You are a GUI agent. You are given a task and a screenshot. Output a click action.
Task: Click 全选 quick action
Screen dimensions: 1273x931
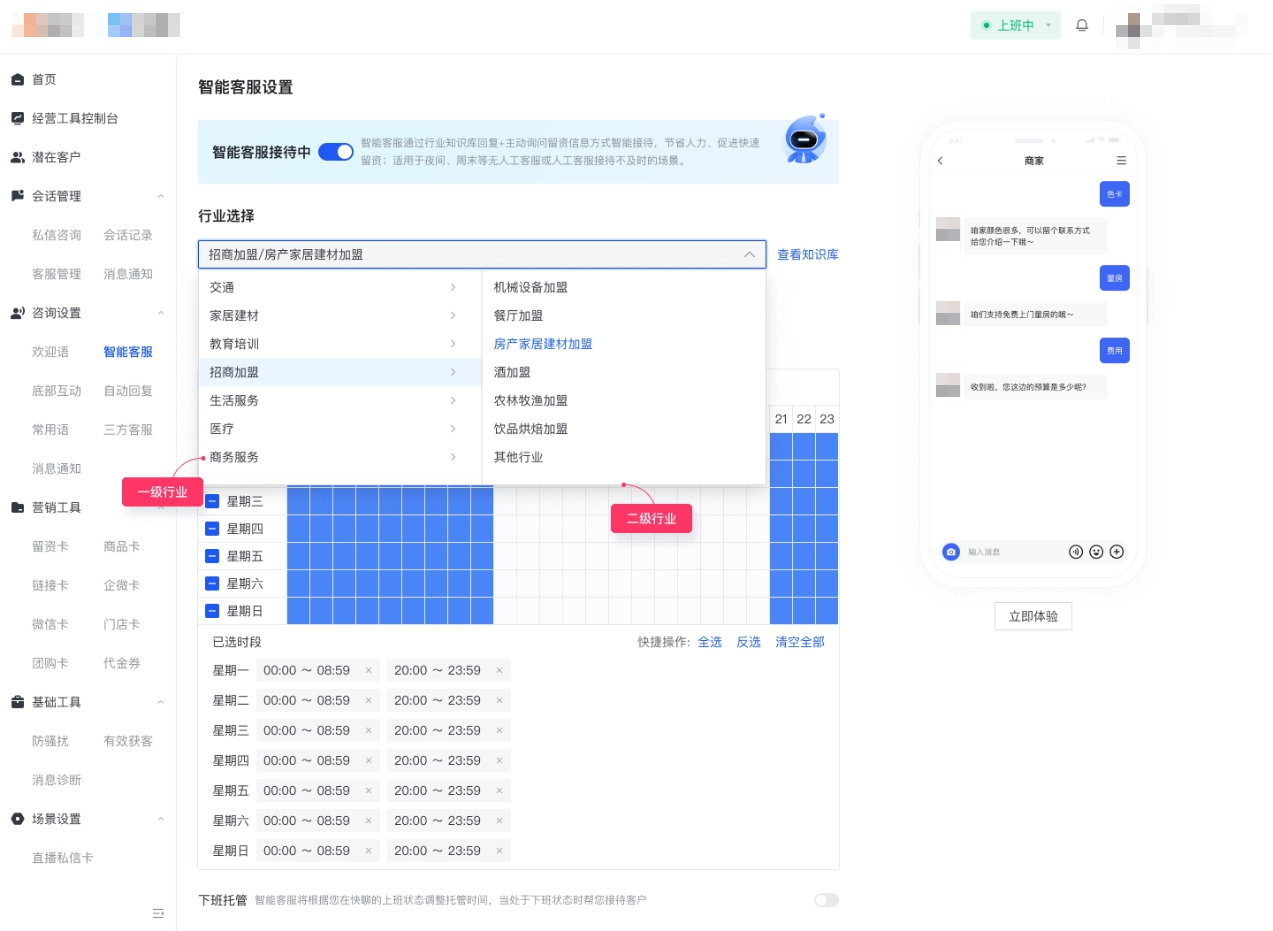click(x=710, y=642)
